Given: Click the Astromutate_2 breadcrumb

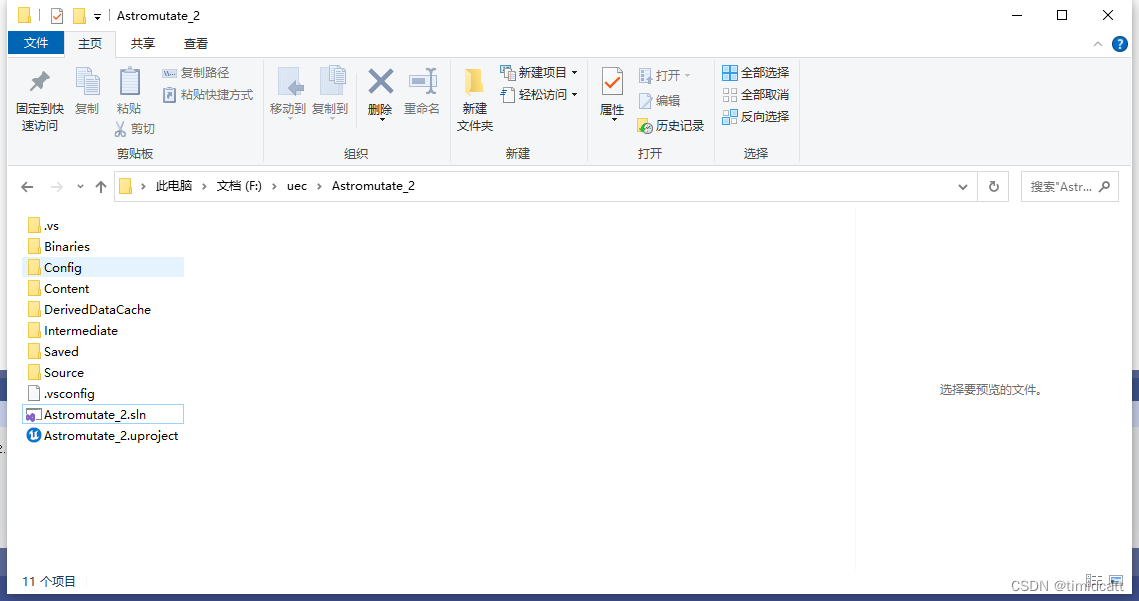Looking at the screenshot, I should (373, 186).
